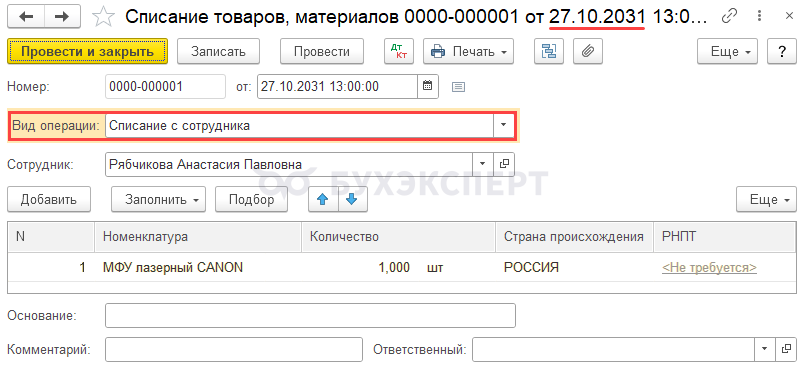This screenshot has width=800, height=367.
Task: Expand the Ответственный dropdown arrow
Action: click(764, 349)
